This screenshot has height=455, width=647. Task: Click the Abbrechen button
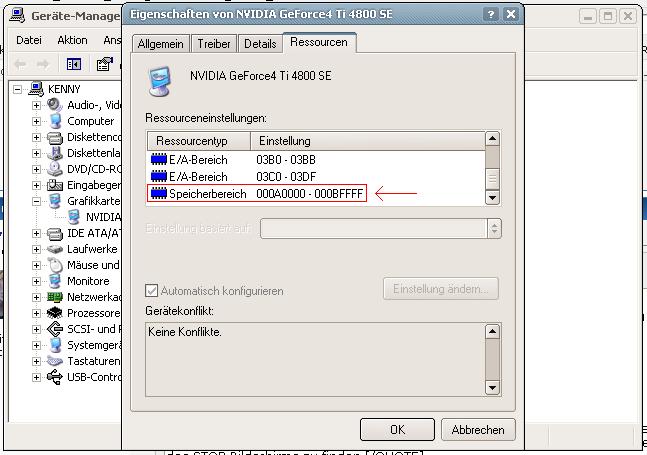pyautogui.click(x=478, y=429)
